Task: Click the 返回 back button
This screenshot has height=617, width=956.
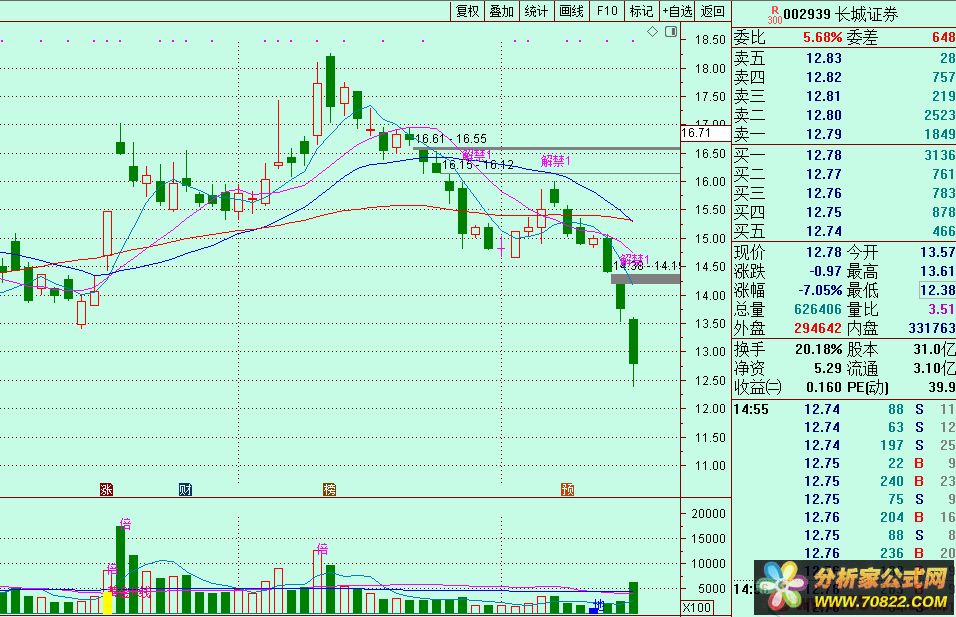Action: (713, 11)
